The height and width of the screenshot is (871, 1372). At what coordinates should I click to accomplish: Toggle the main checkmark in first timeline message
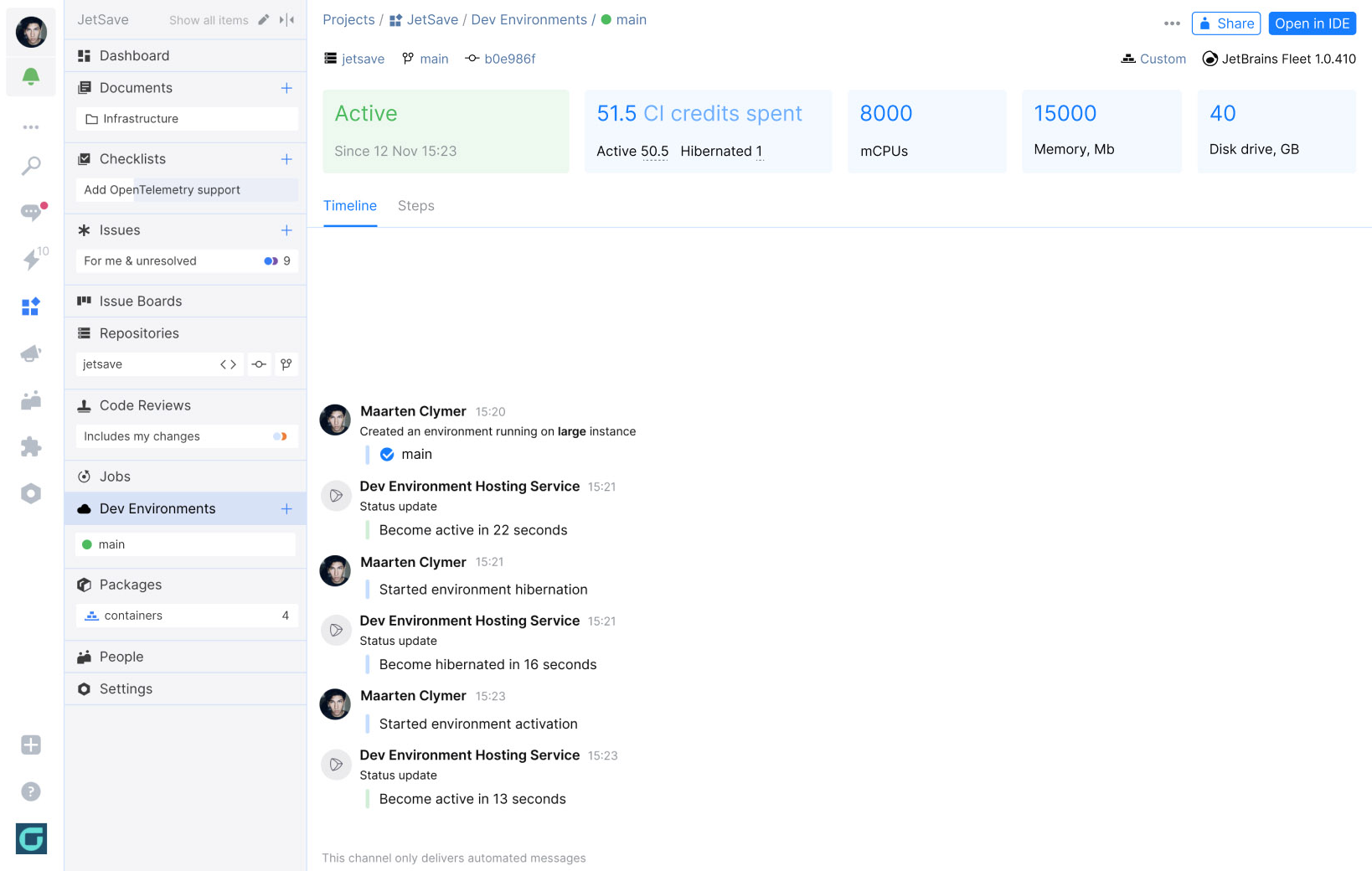(x=387, y=454)
